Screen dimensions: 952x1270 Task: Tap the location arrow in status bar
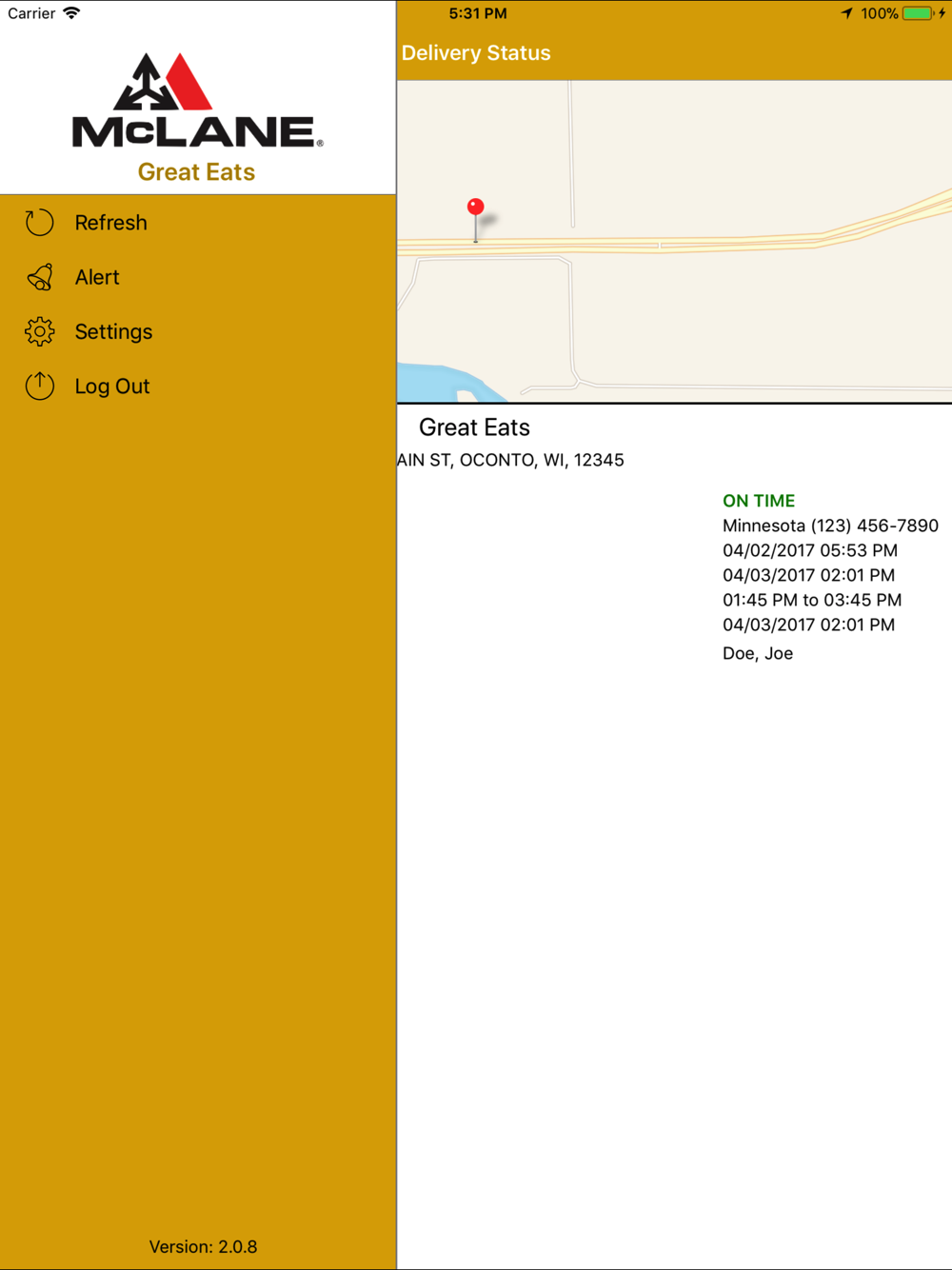(846, 13)
